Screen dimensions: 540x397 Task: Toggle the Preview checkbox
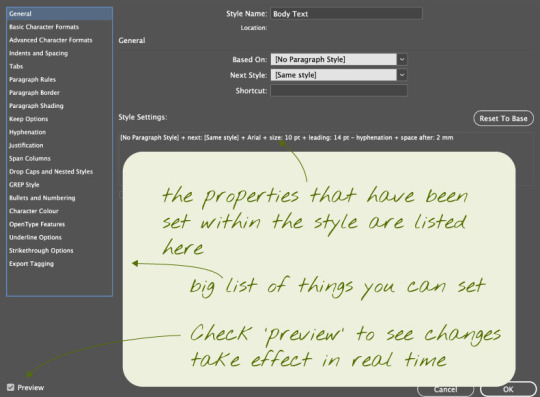pyautogui.click(x=11, y=387)
